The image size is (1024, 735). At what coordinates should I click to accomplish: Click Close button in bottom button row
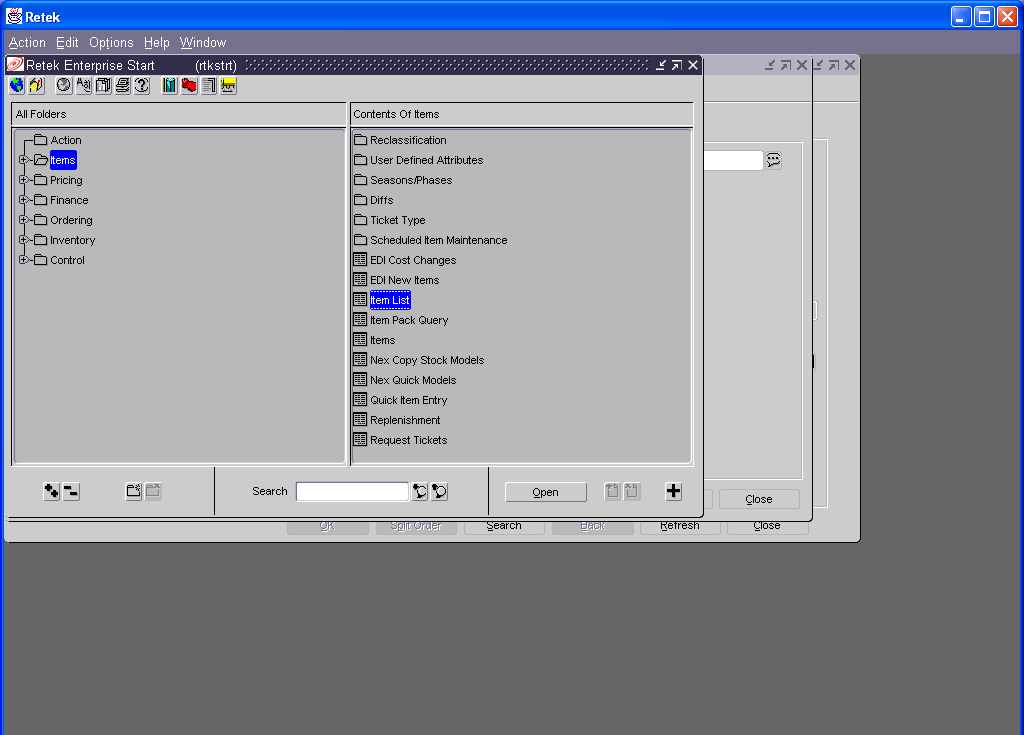point(767,527)
